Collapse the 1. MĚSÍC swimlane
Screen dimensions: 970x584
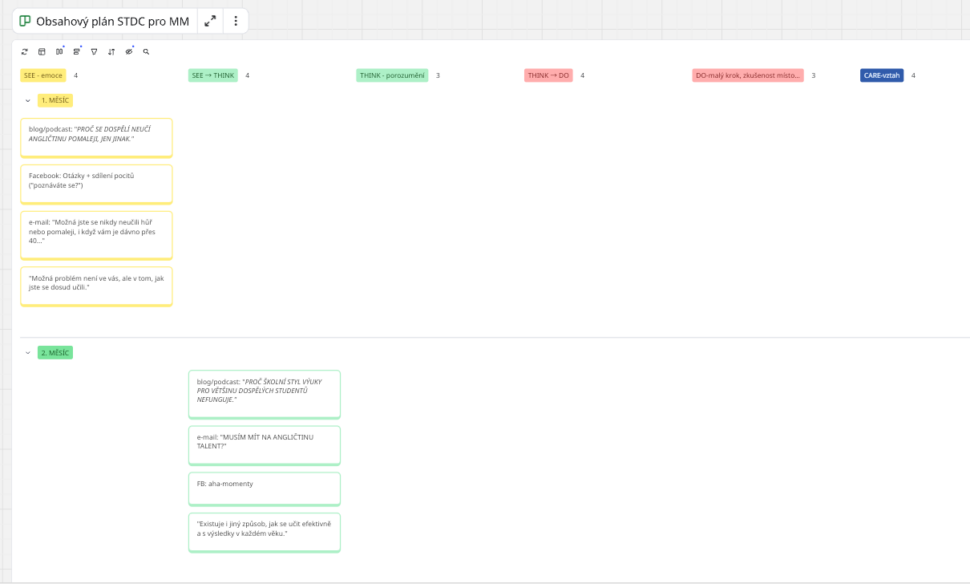click(x=27, y=100)
